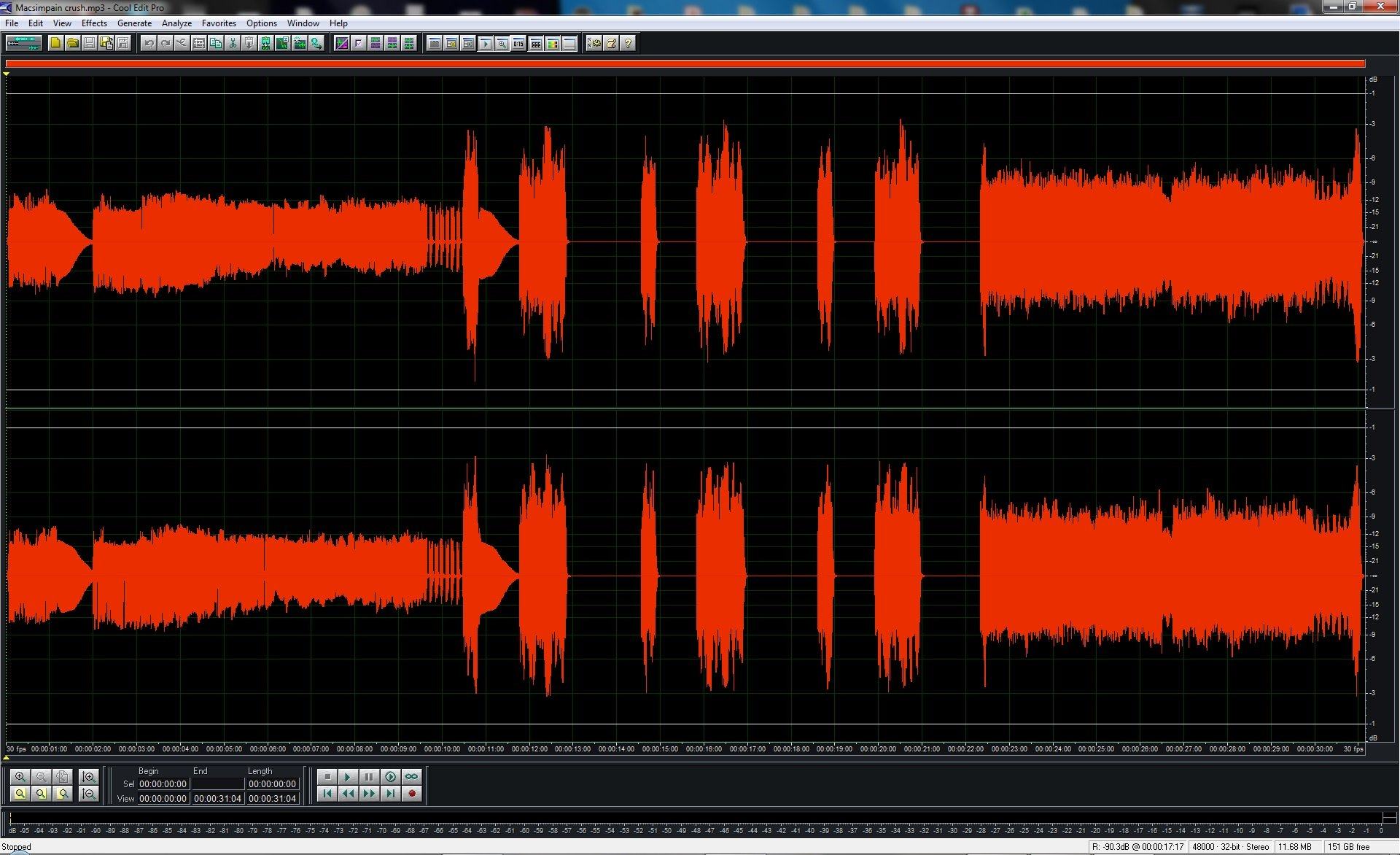Click the scissors Cut icon
1400x855 pixels.
point(233,43)
